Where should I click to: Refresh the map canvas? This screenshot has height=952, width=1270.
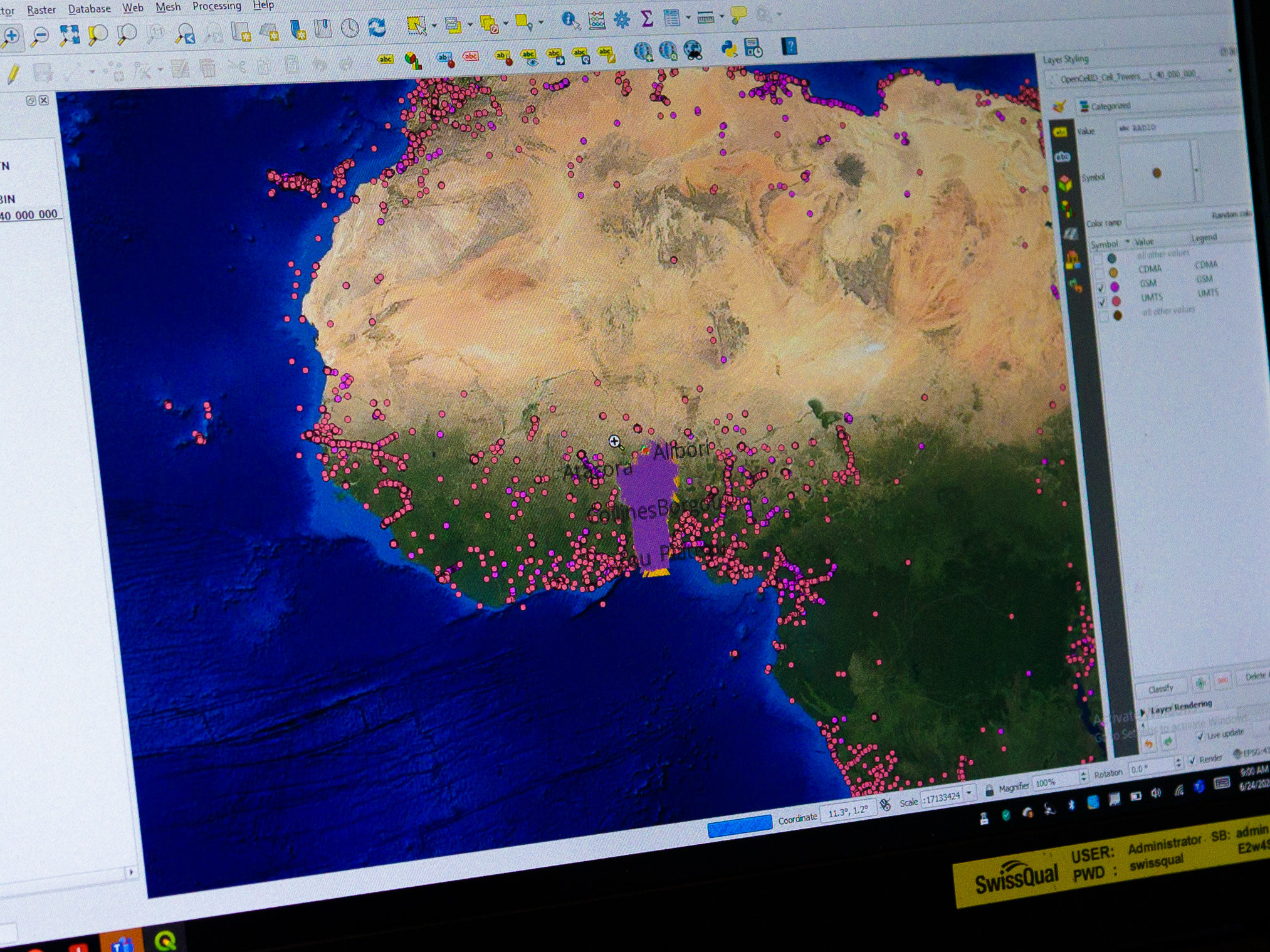(x=377, y=28)
